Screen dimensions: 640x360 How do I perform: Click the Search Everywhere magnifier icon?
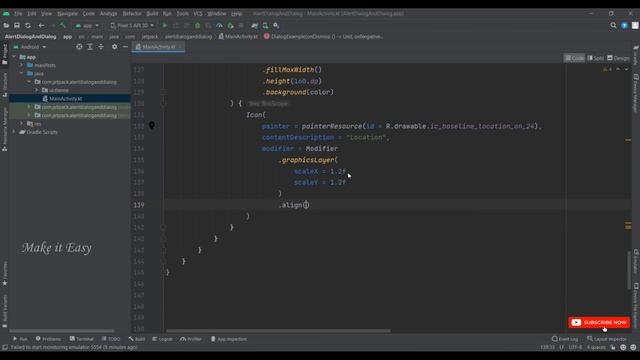[x=613, y=25]
